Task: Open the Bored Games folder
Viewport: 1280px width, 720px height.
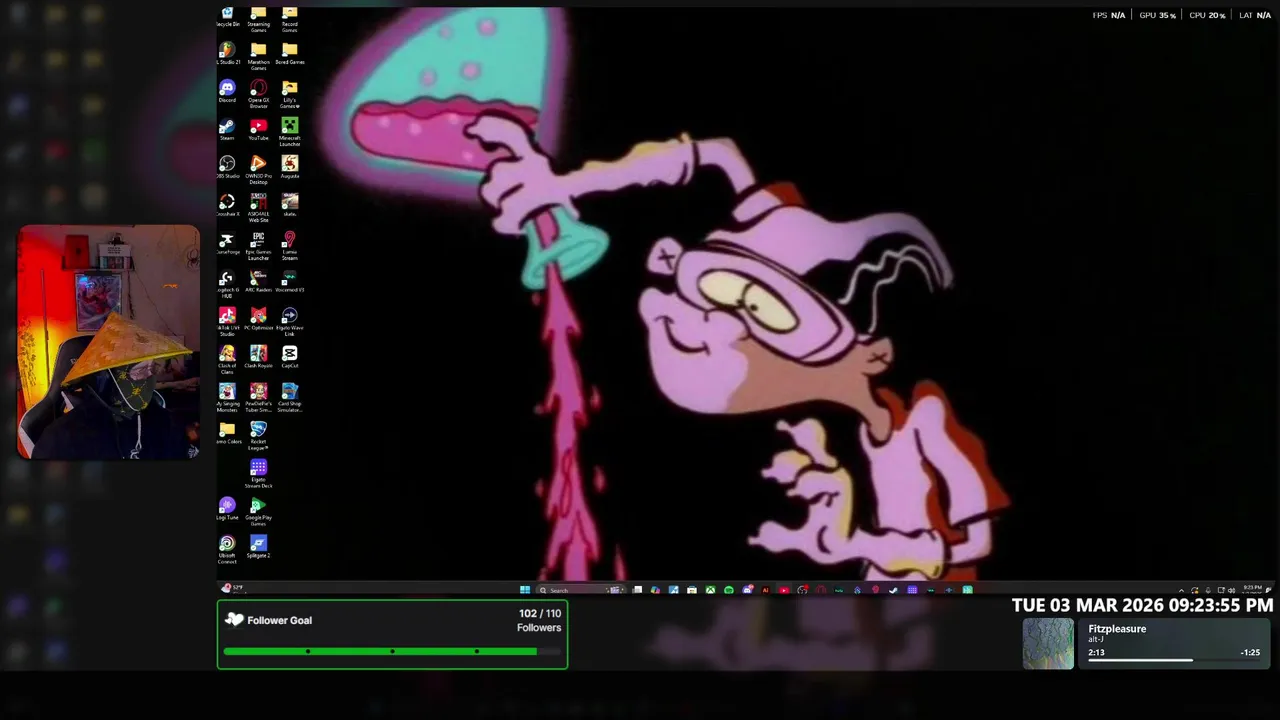Action: pos(290,54)
